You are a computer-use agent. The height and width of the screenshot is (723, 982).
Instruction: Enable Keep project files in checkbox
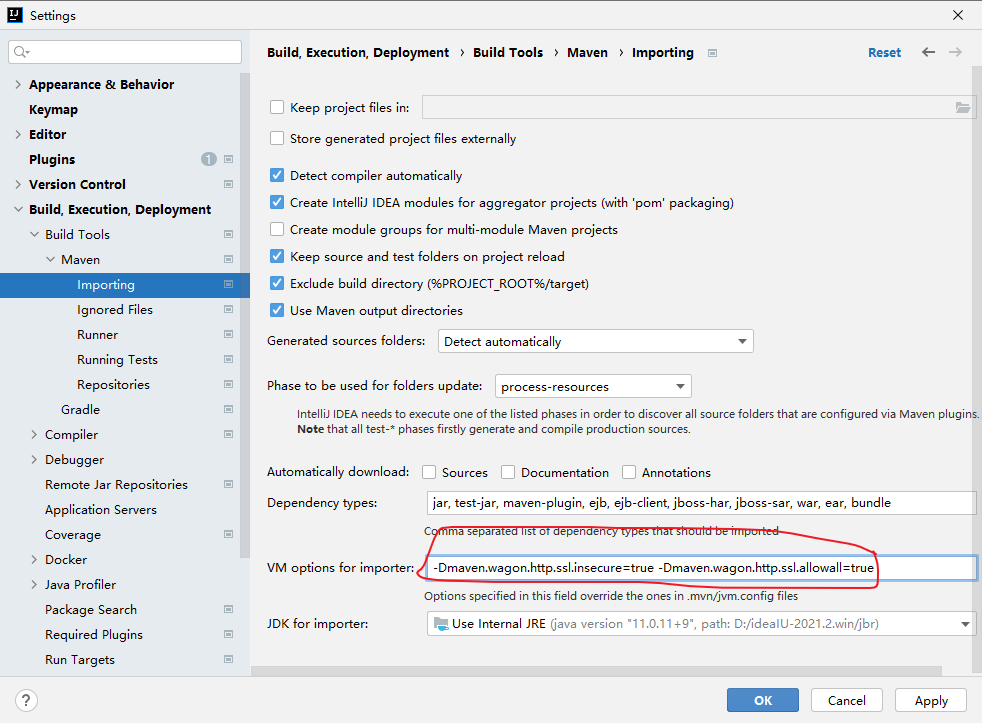[x=277, y=107]
